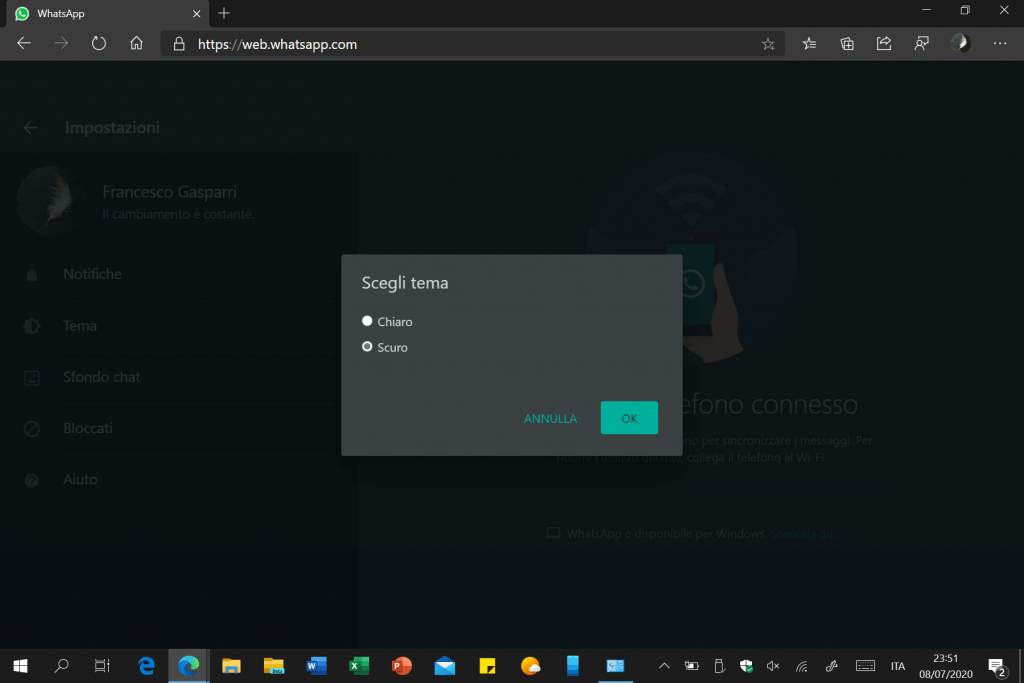Open the browser settings and more menu
The height and width of the screenshot is (683, 1024).
point(1000,44)
